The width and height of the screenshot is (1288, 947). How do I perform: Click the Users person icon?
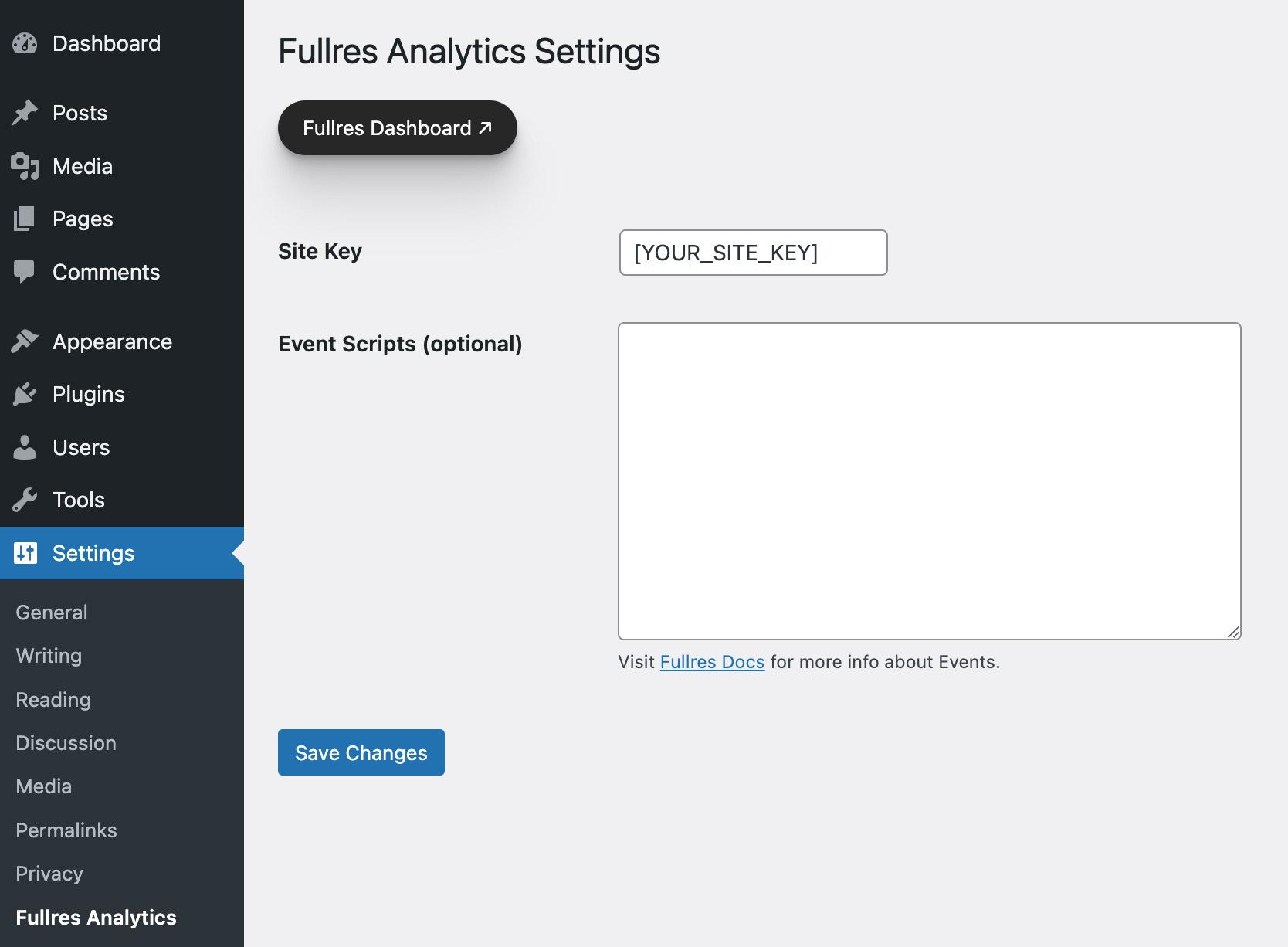coord(25,447)
